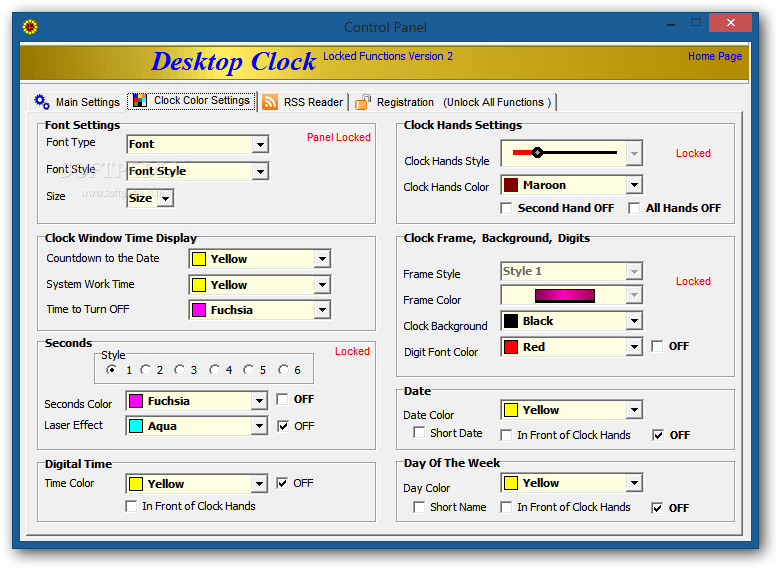Click the black Clock Background swatch

tap(511, 321)
